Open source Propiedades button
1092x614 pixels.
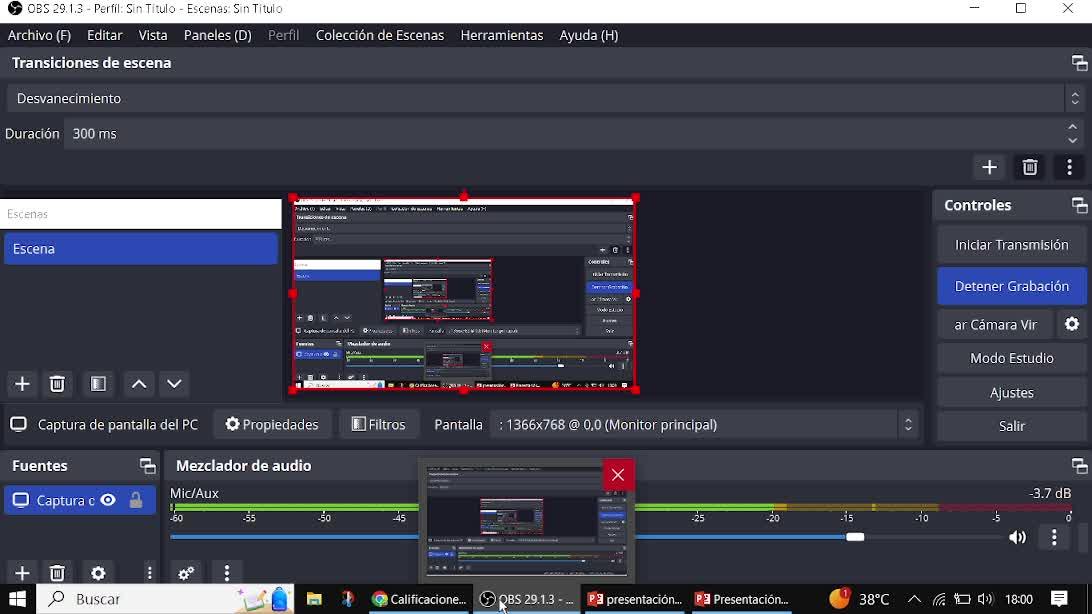click(272, 425)
